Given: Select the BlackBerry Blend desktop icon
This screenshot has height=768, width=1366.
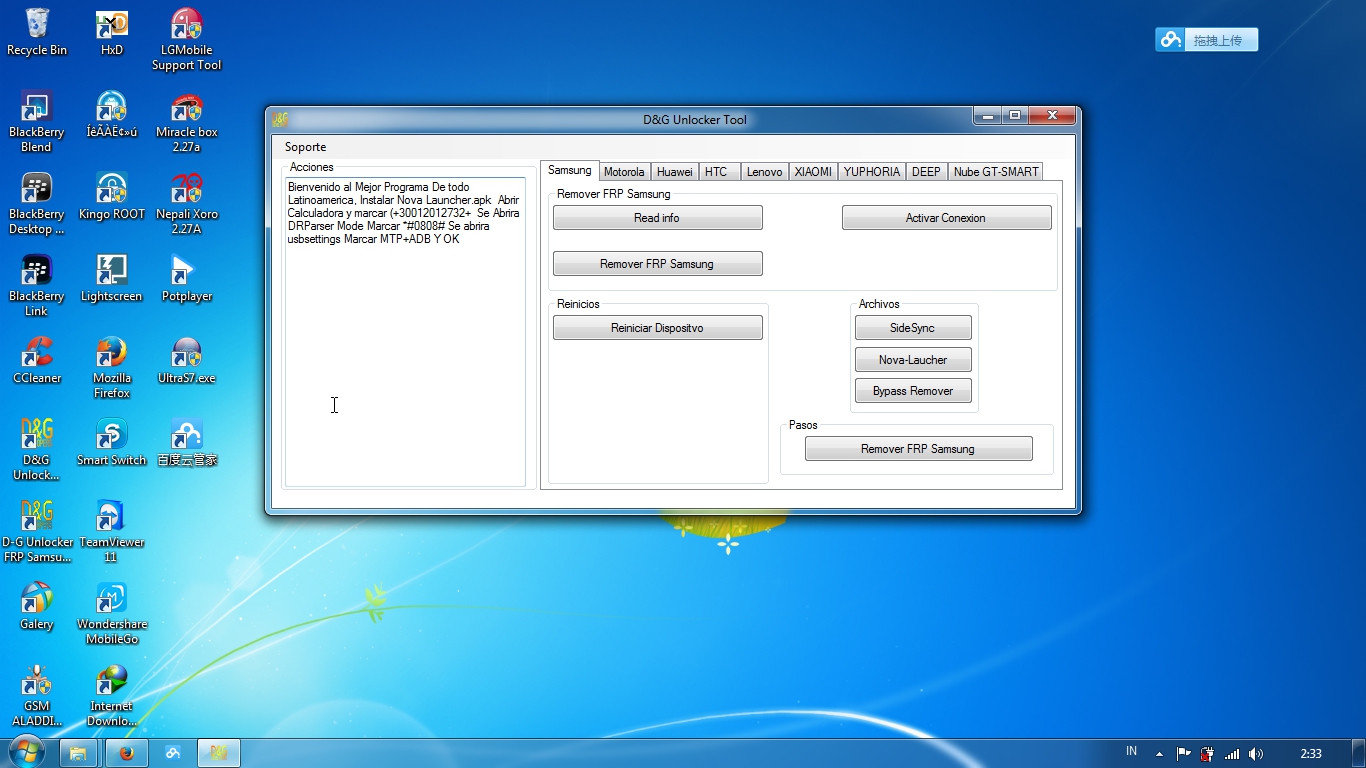Looking at the screenshot, I should point(37,122).
